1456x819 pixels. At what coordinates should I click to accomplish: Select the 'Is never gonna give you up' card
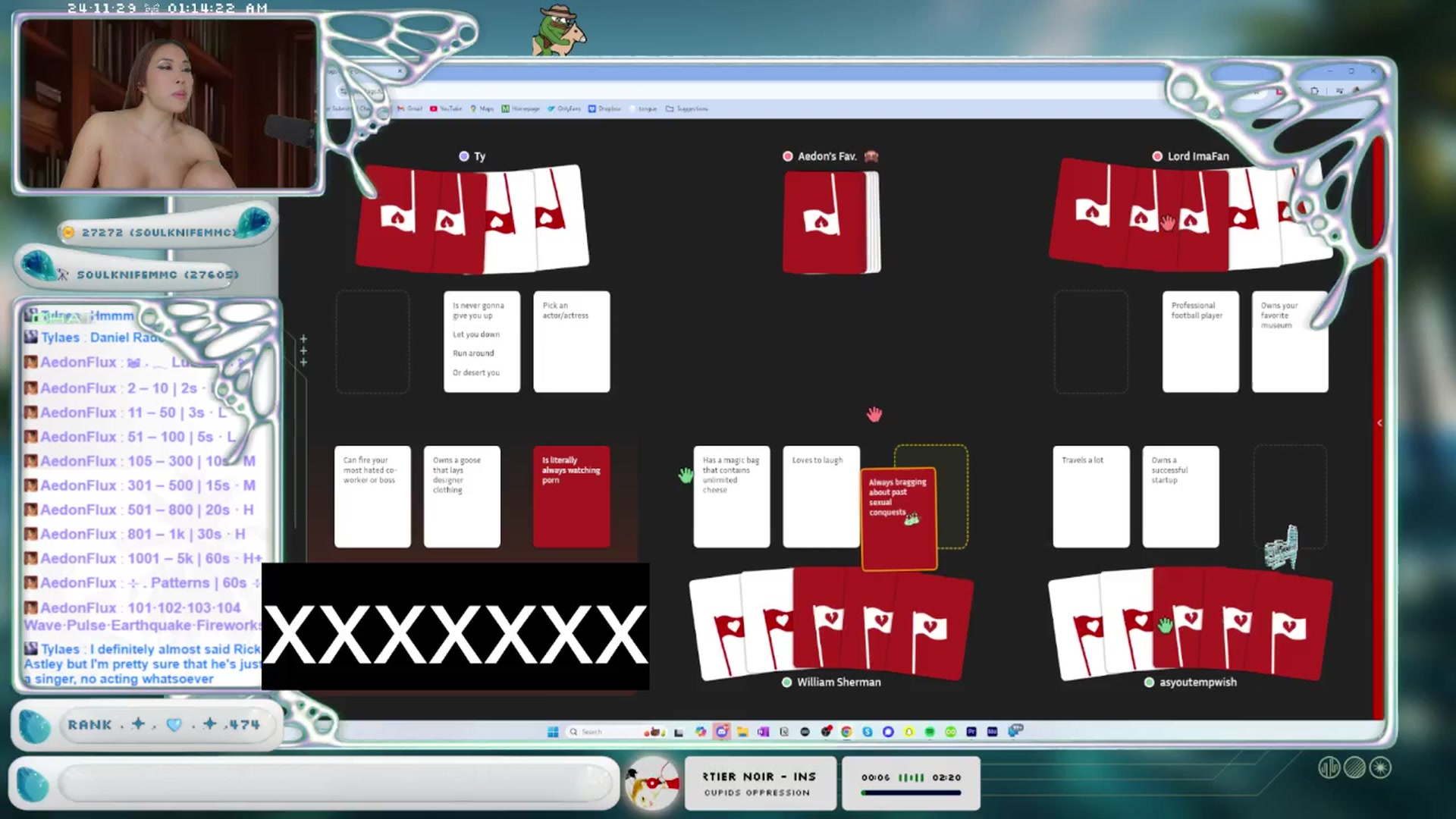coord(482,341)
